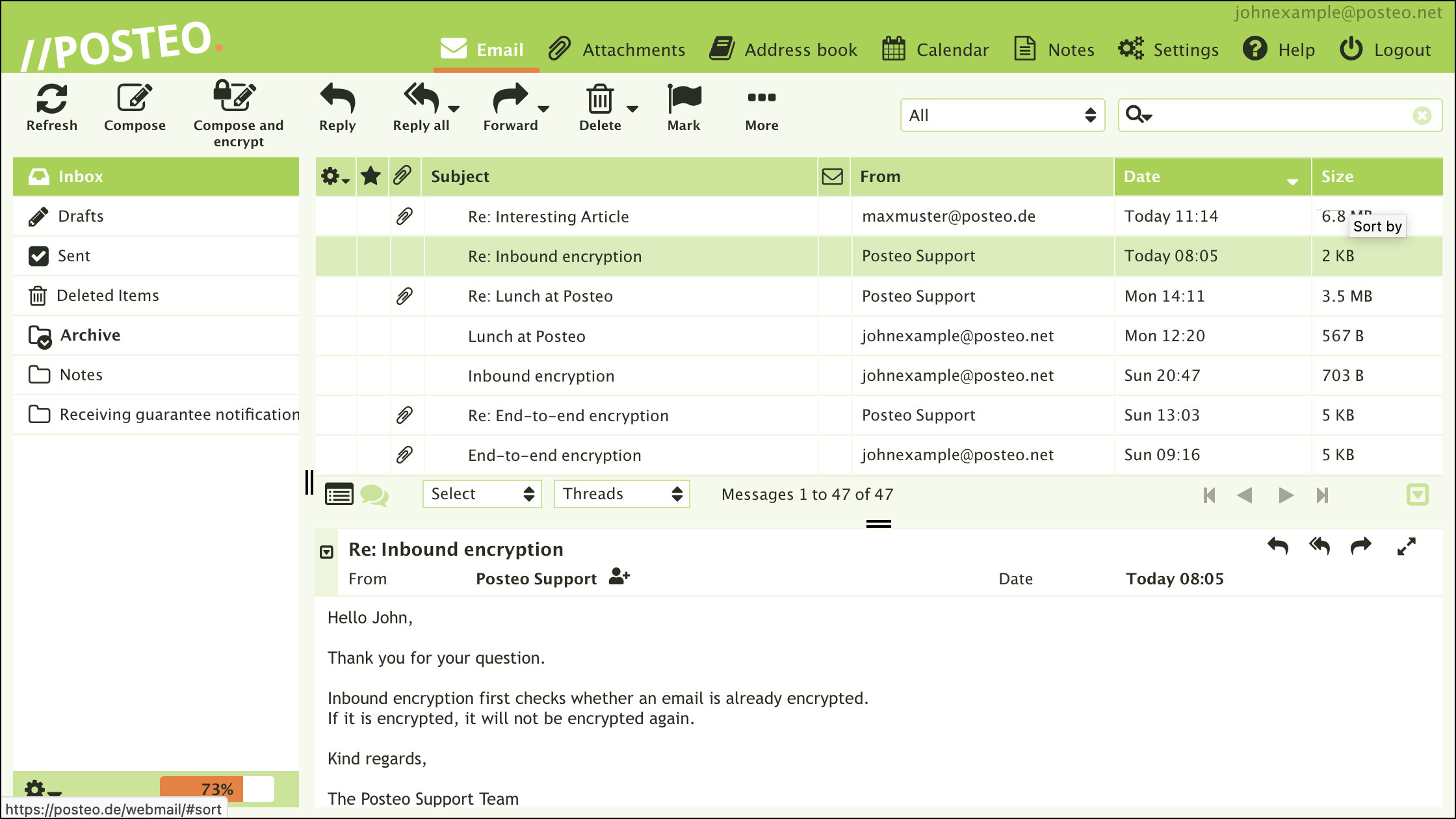Click the star flag column header
The height and width of the screenshot is (819, 1456).
click(x=370, y=176)
